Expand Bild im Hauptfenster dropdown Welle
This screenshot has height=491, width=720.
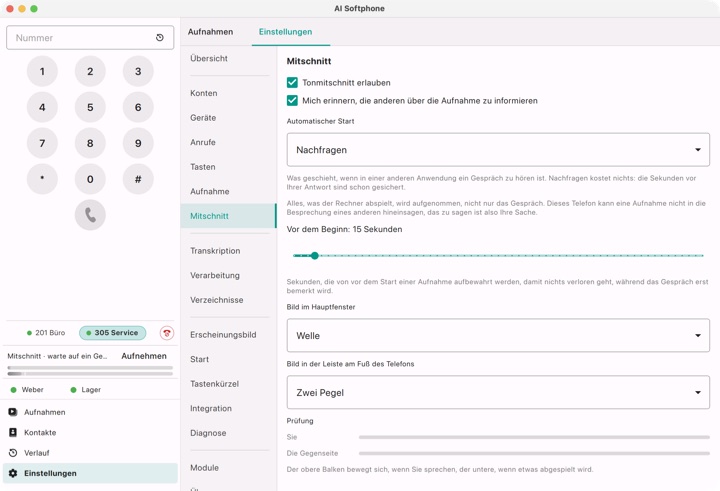pos(498,336)
